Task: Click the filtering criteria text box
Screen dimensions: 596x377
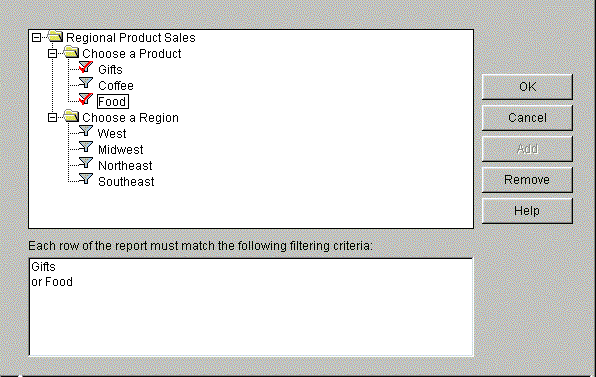Action: [251, 307]
